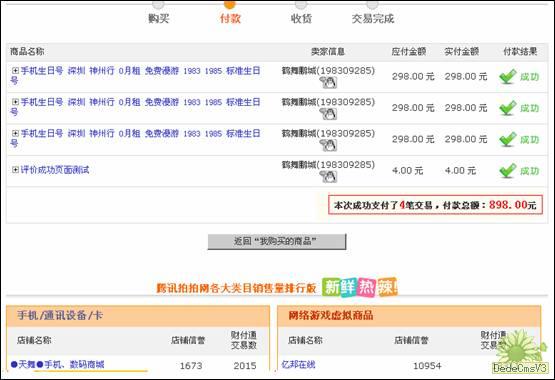Screen dimensions: 555x380
Task: Open the 天舞●手机、数码商城 shop link
Action: pyautogui.click(x=58, y=364)
